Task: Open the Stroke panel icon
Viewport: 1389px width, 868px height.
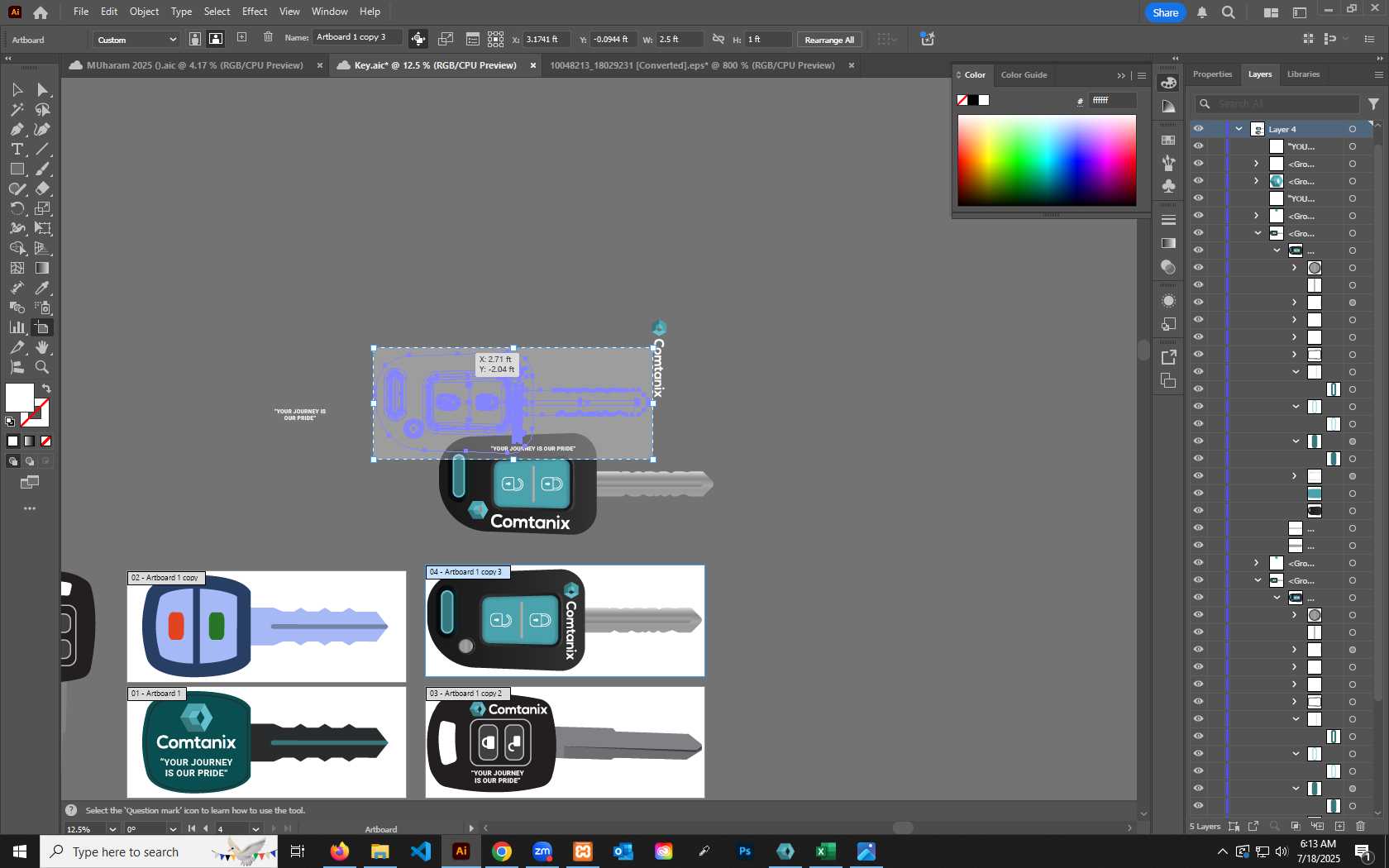Action: [x=1168, y=220]
